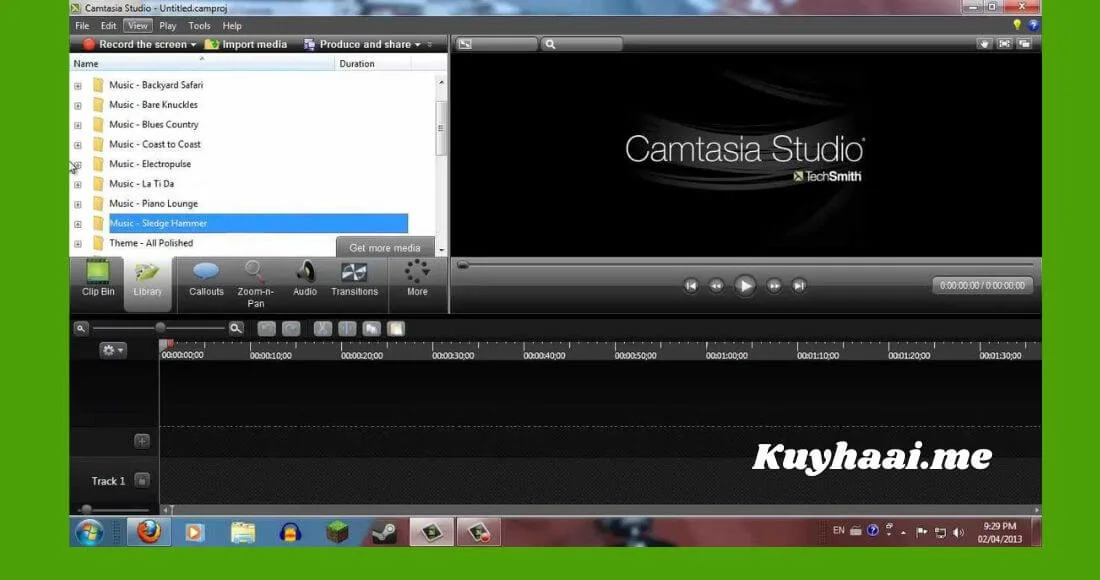Click the timeline zoom slider handle
The height and width of the screenshot is (580, 1100).
[161, 328]
